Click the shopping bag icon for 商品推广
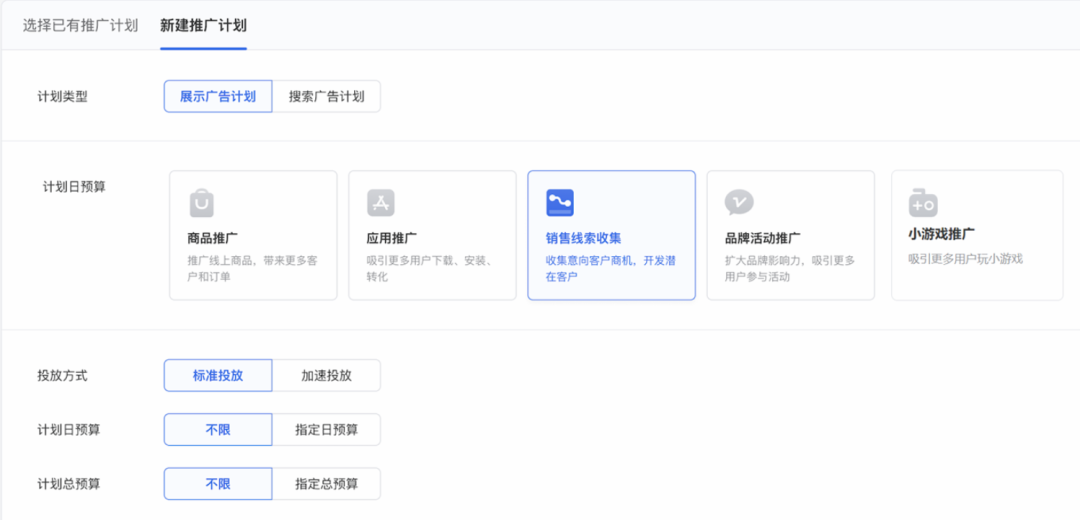Image resolution: width=1080 pixels, height=520 pixels. click(202, 203)
